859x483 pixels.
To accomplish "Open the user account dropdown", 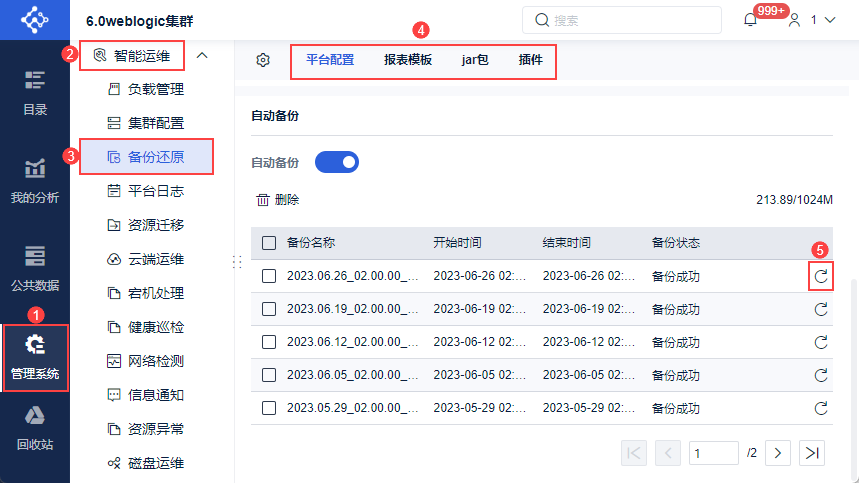I will (x=811, y=20).
